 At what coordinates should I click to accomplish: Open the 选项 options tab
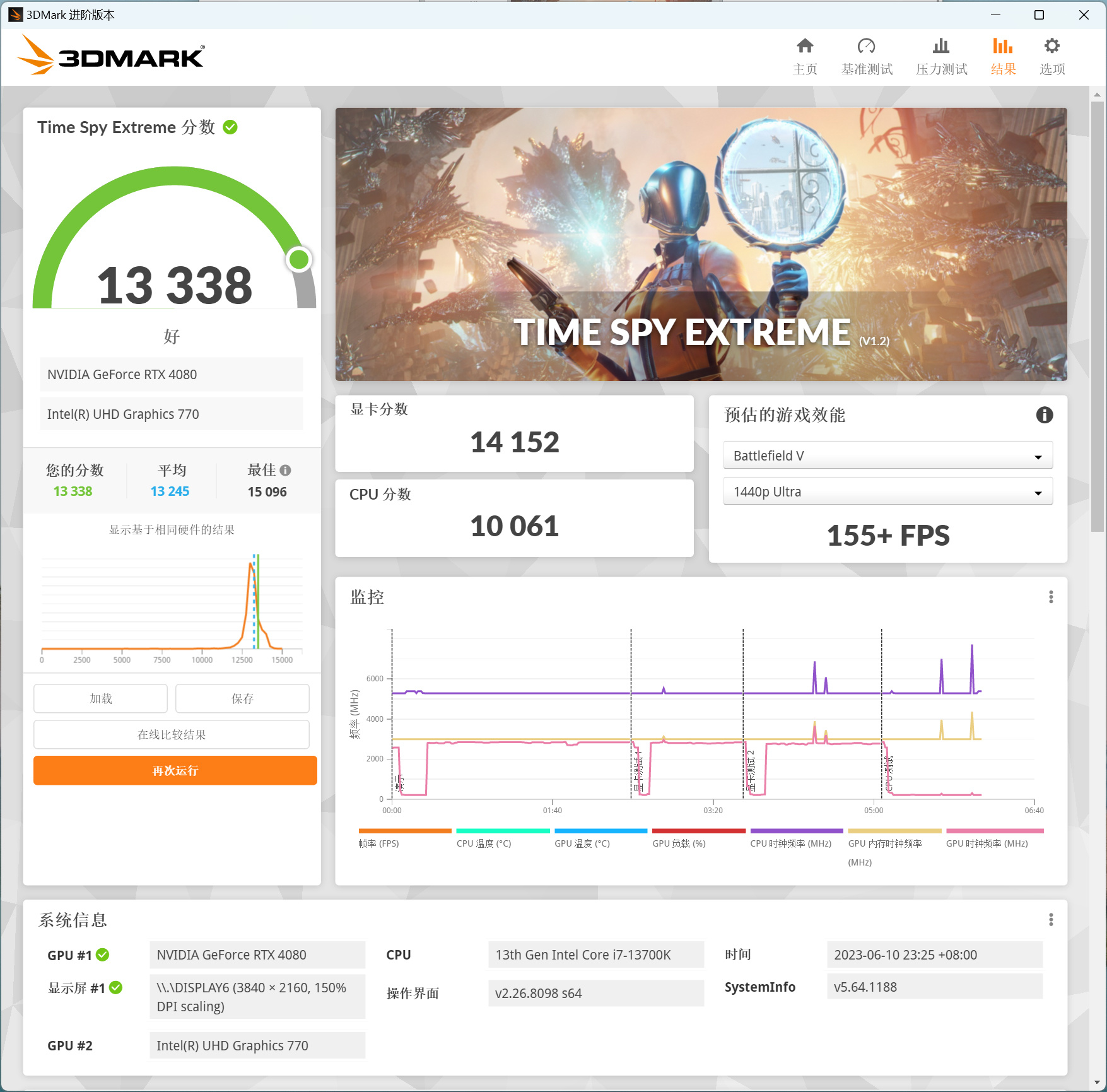coord(1052,56)
